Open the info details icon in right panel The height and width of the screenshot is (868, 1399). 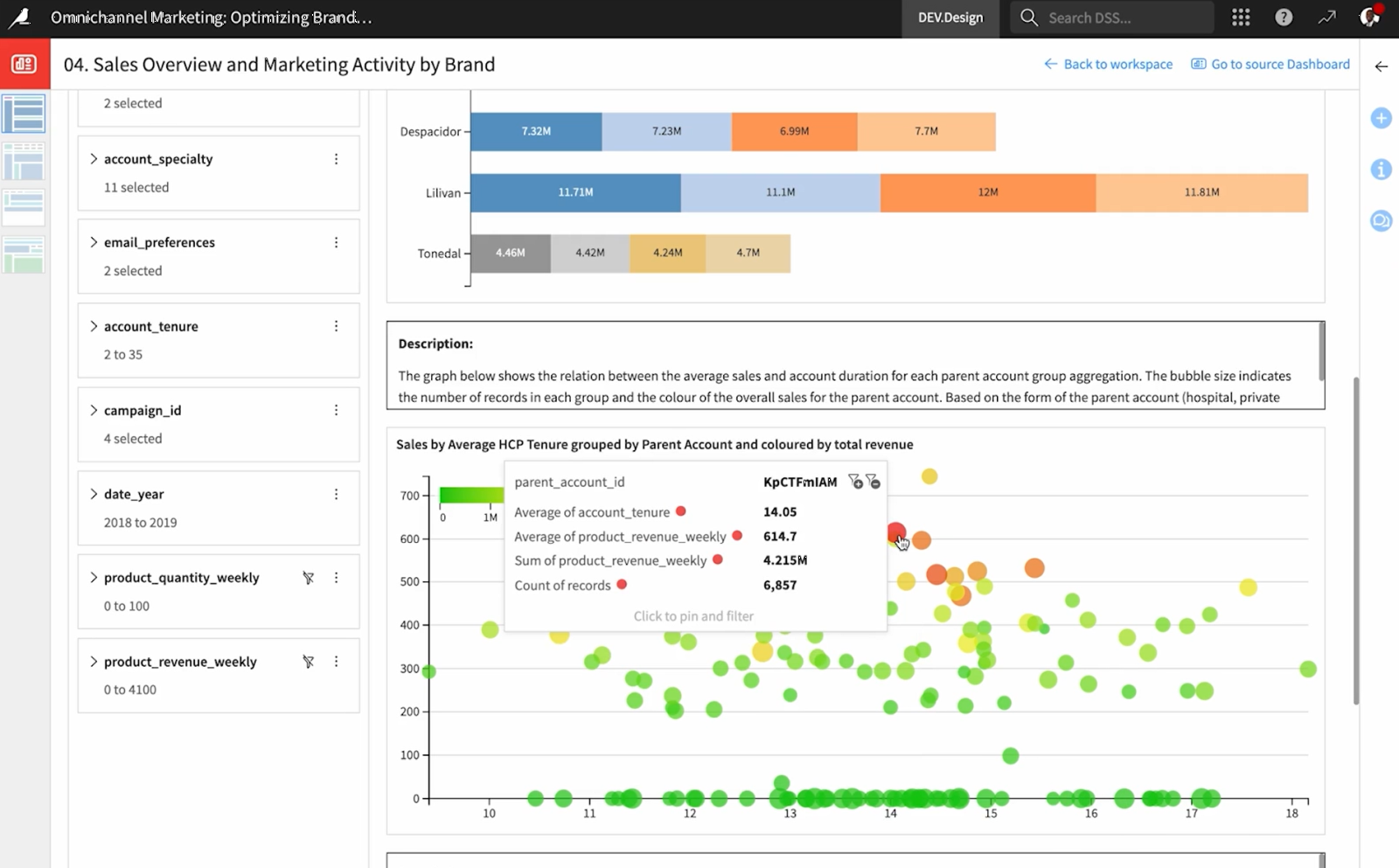1381,170
